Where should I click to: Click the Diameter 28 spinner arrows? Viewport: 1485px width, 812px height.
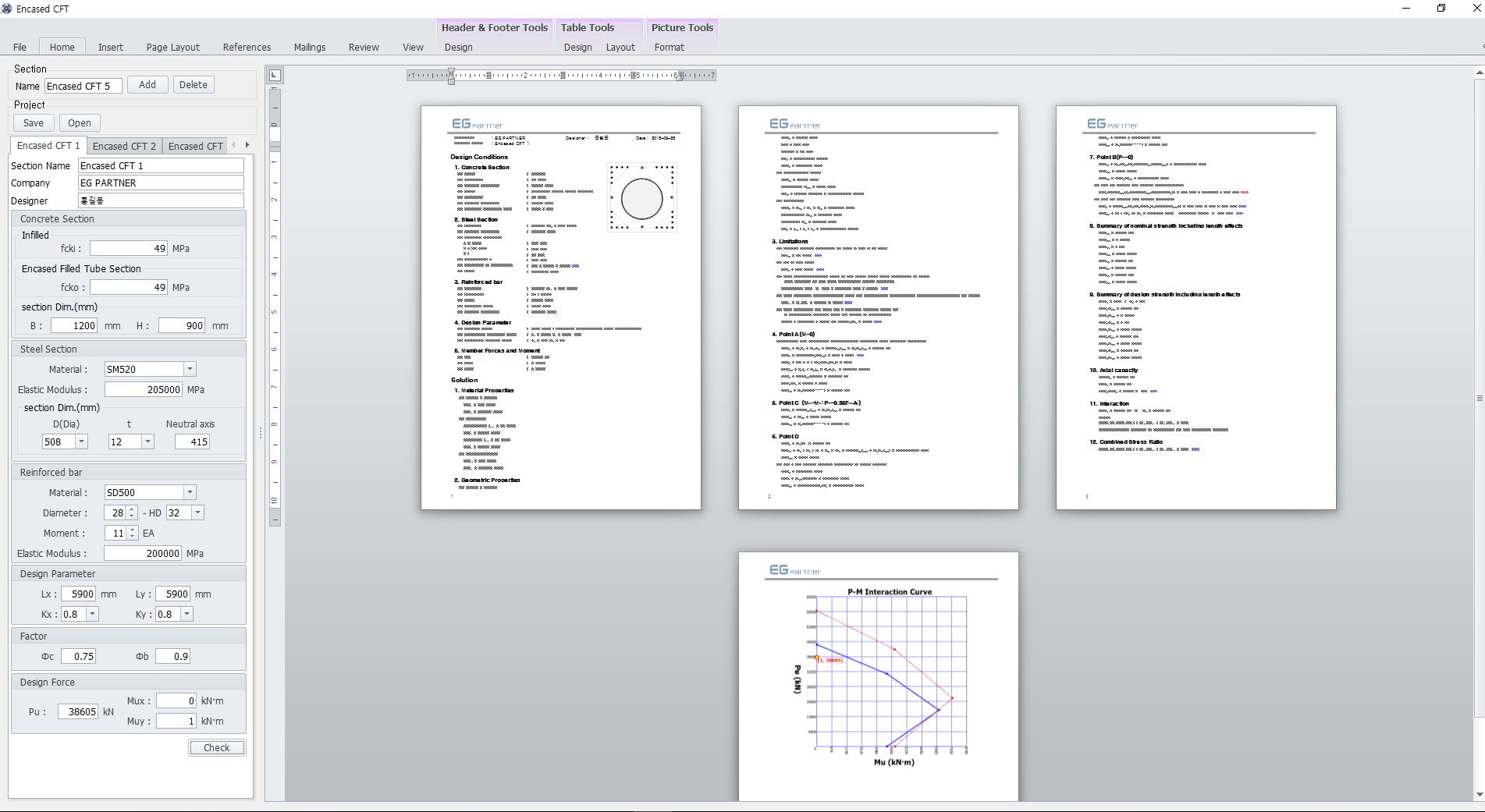[132, 512]
